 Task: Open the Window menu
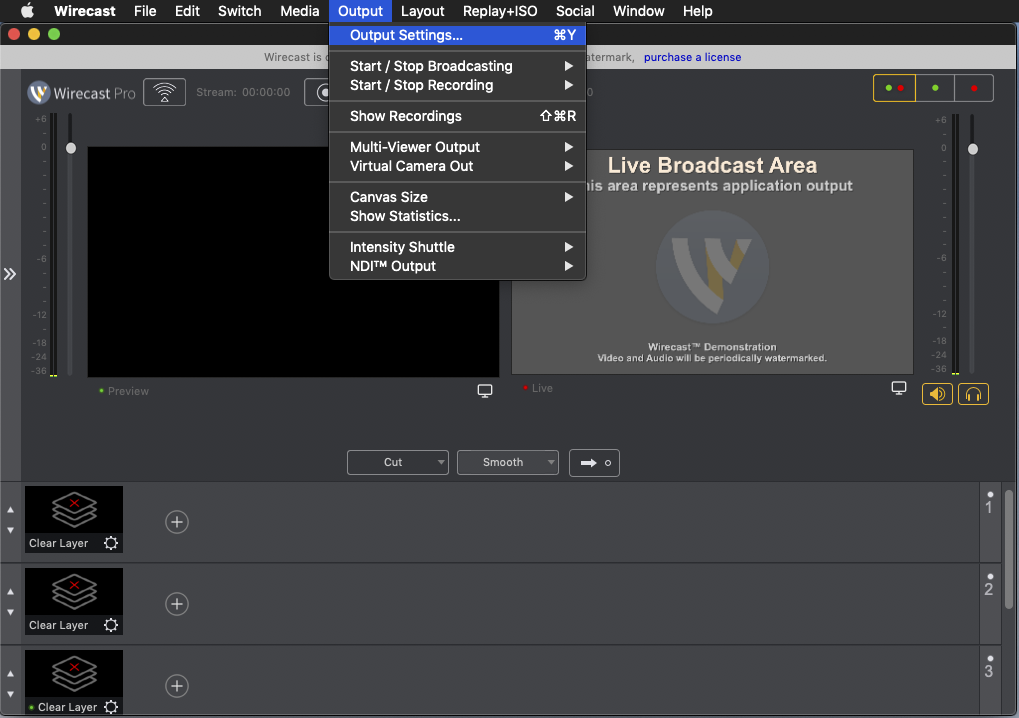(x=638, y=11)
